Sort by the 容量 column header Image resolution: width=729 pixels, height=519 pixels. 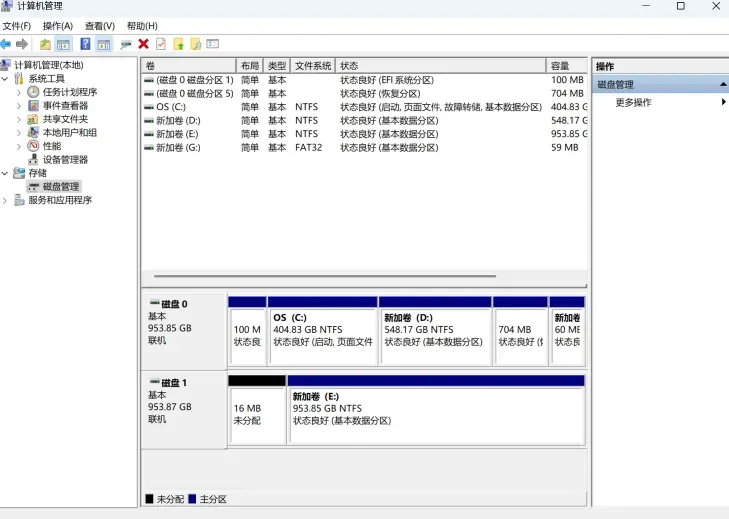pyautogui.click(x=567, y=66)
